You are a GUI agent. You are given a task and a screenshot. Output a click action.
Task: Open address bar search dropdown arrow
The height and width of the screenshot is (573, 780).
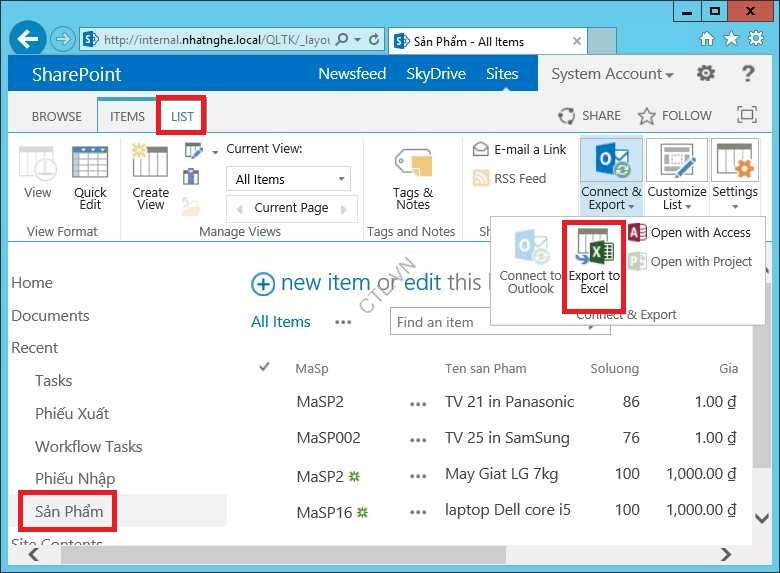[x=357, y=40]
